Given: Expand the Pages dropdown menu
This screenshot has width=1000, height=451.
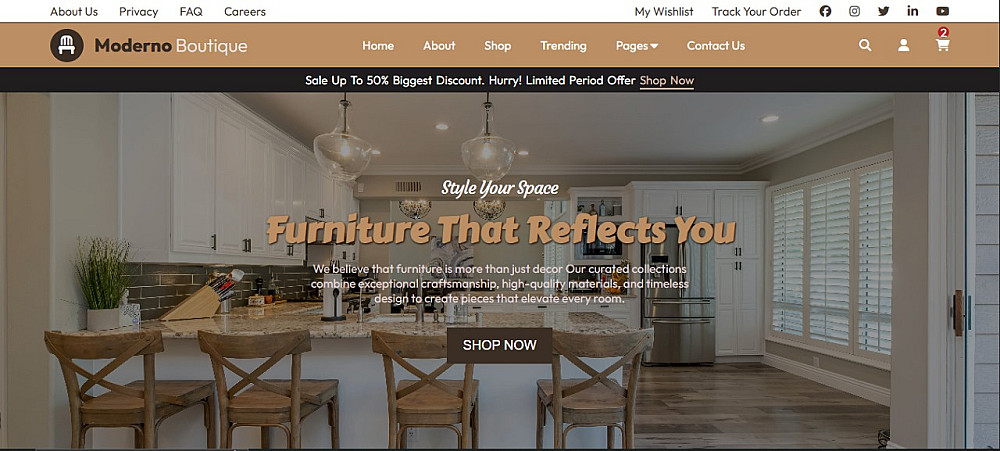Looking at the screenshot, I should (x=637, y=46).
